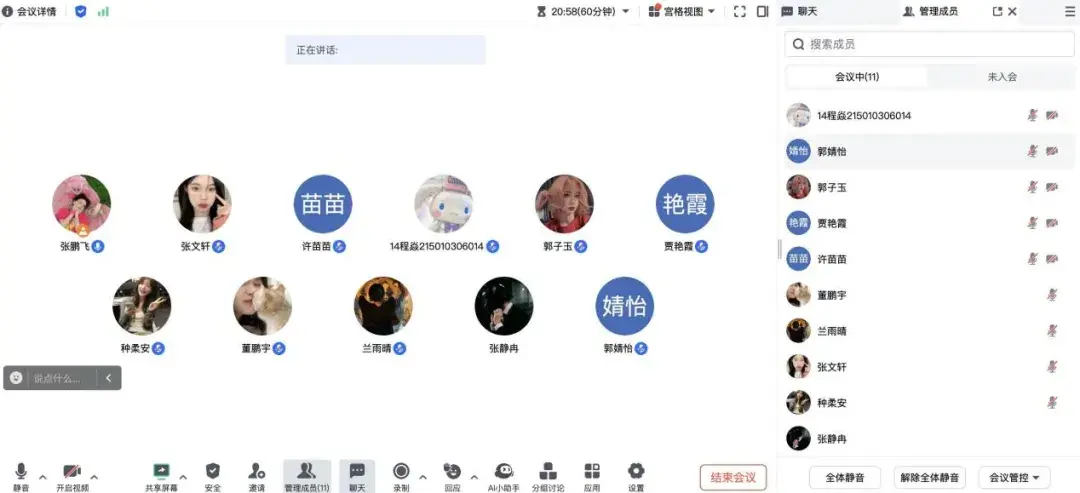Toggle microphone for 郭婧怡 in member list
Image resolution: width=1080 pixels, height=493 pixels.
(x=1032, y=151)
